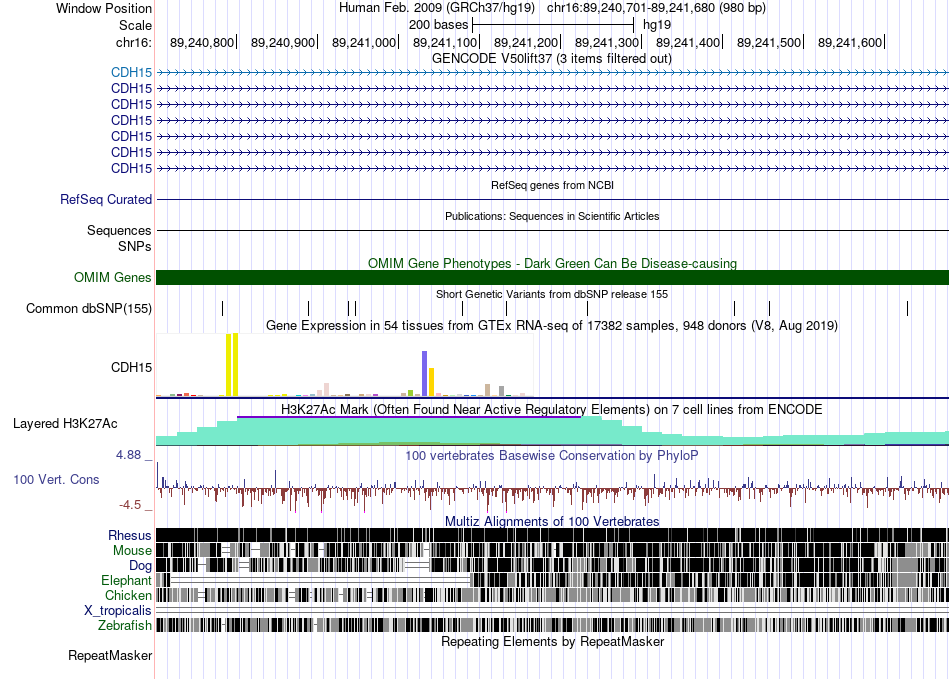
Task: Click the Rhesus alignment label
Action: pos(130,535)
